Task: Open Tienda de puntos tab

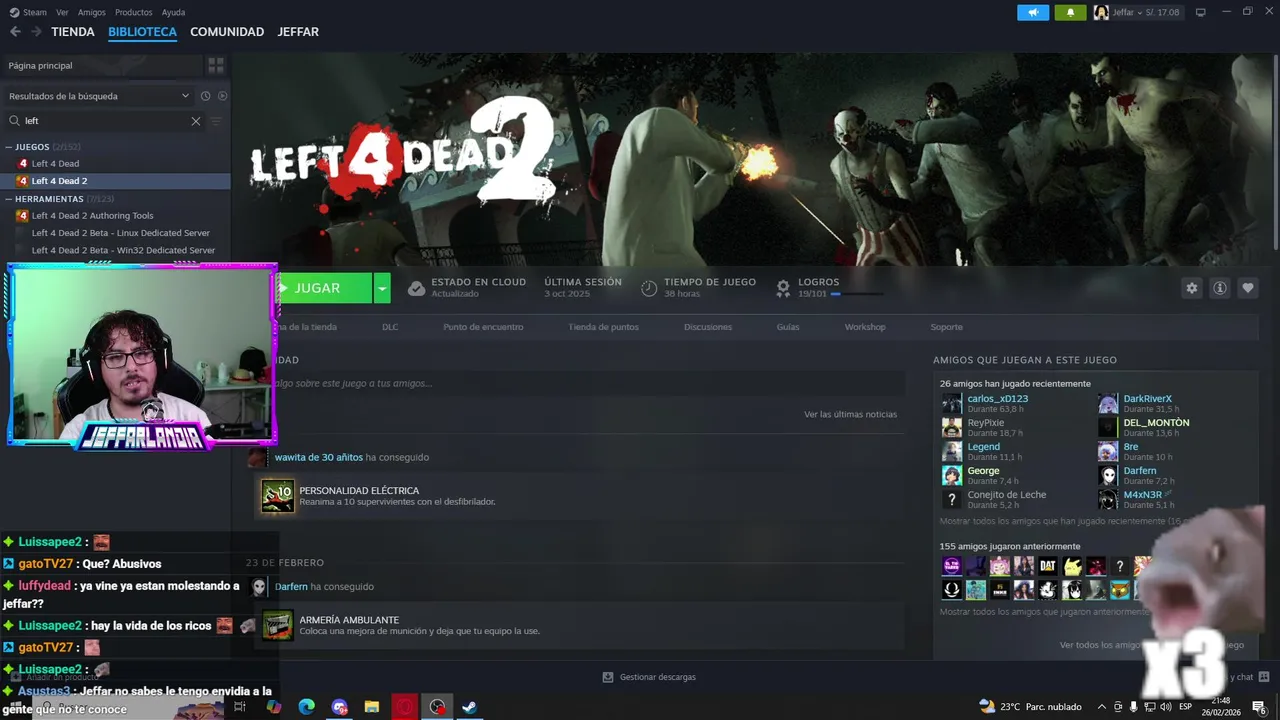Action: [x=603, y=327]
